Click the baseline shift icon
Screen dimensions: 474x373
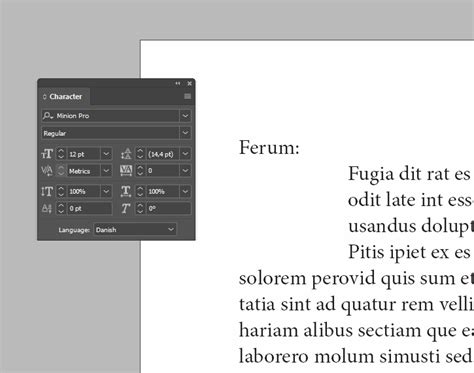click(47, 209)
